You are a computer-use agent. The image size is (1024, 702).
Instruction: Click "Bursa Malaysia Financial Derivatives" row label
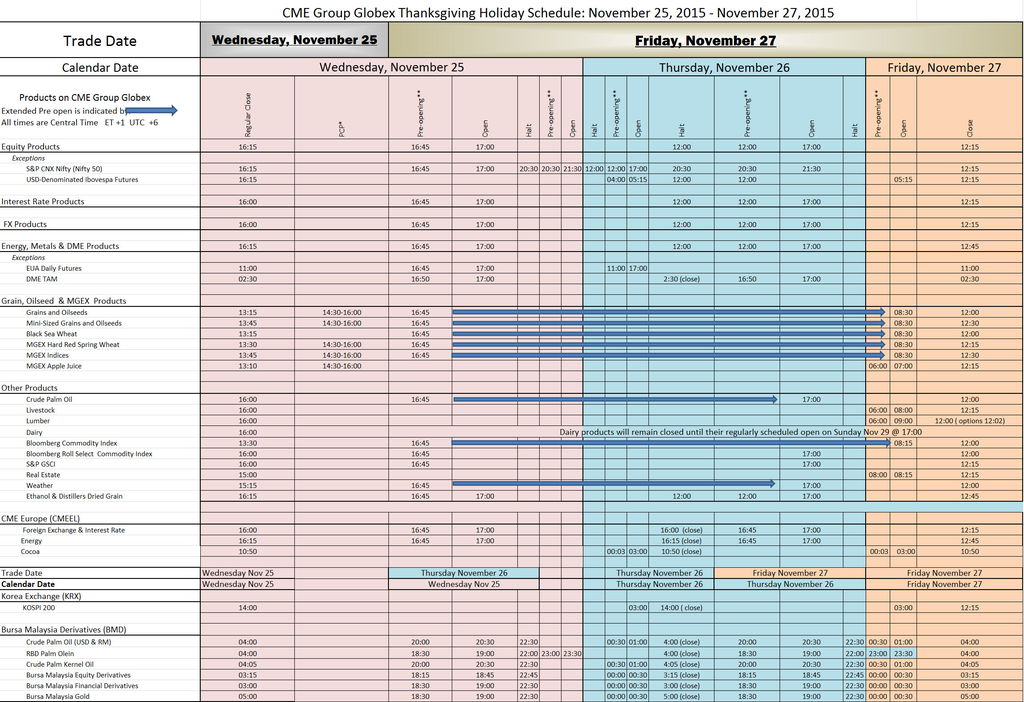point(82,686)
